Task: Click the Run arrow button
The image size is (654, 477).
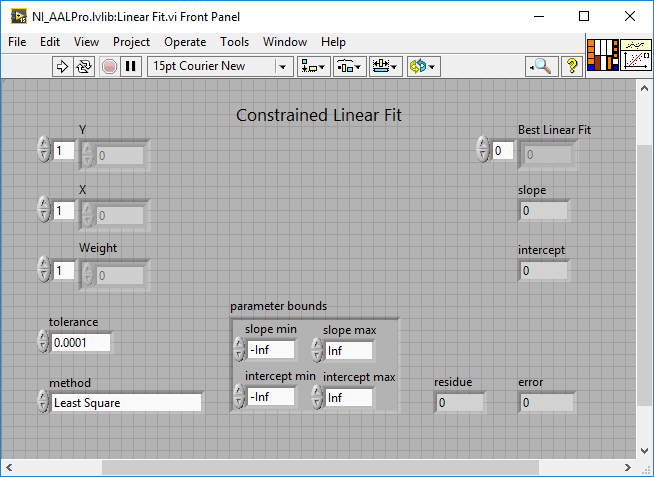Action: pyautogui.click(x=61, y=67)
